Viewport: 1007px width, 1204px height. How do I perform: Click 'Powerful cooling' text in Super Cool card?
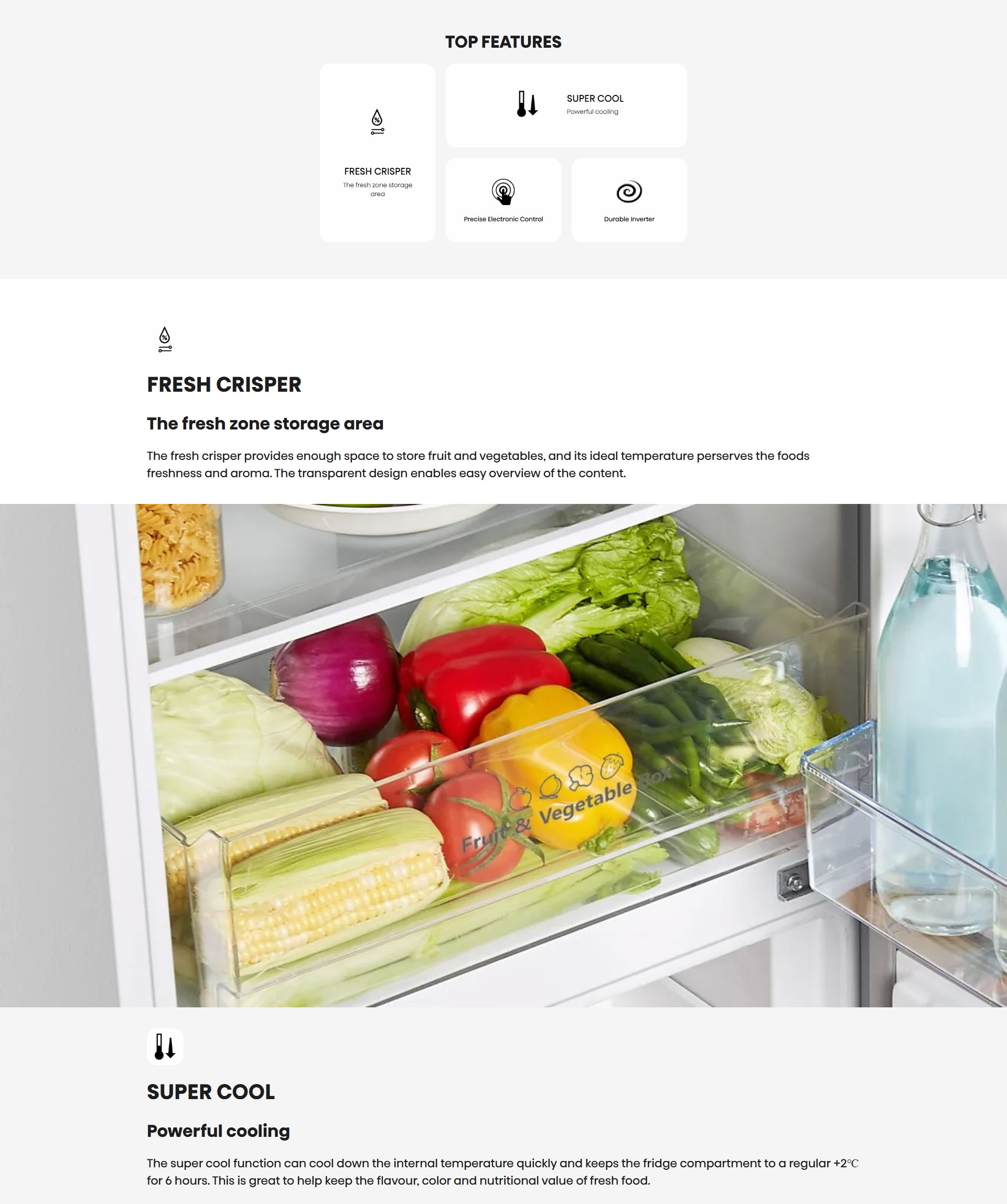[x=592, y=112]
